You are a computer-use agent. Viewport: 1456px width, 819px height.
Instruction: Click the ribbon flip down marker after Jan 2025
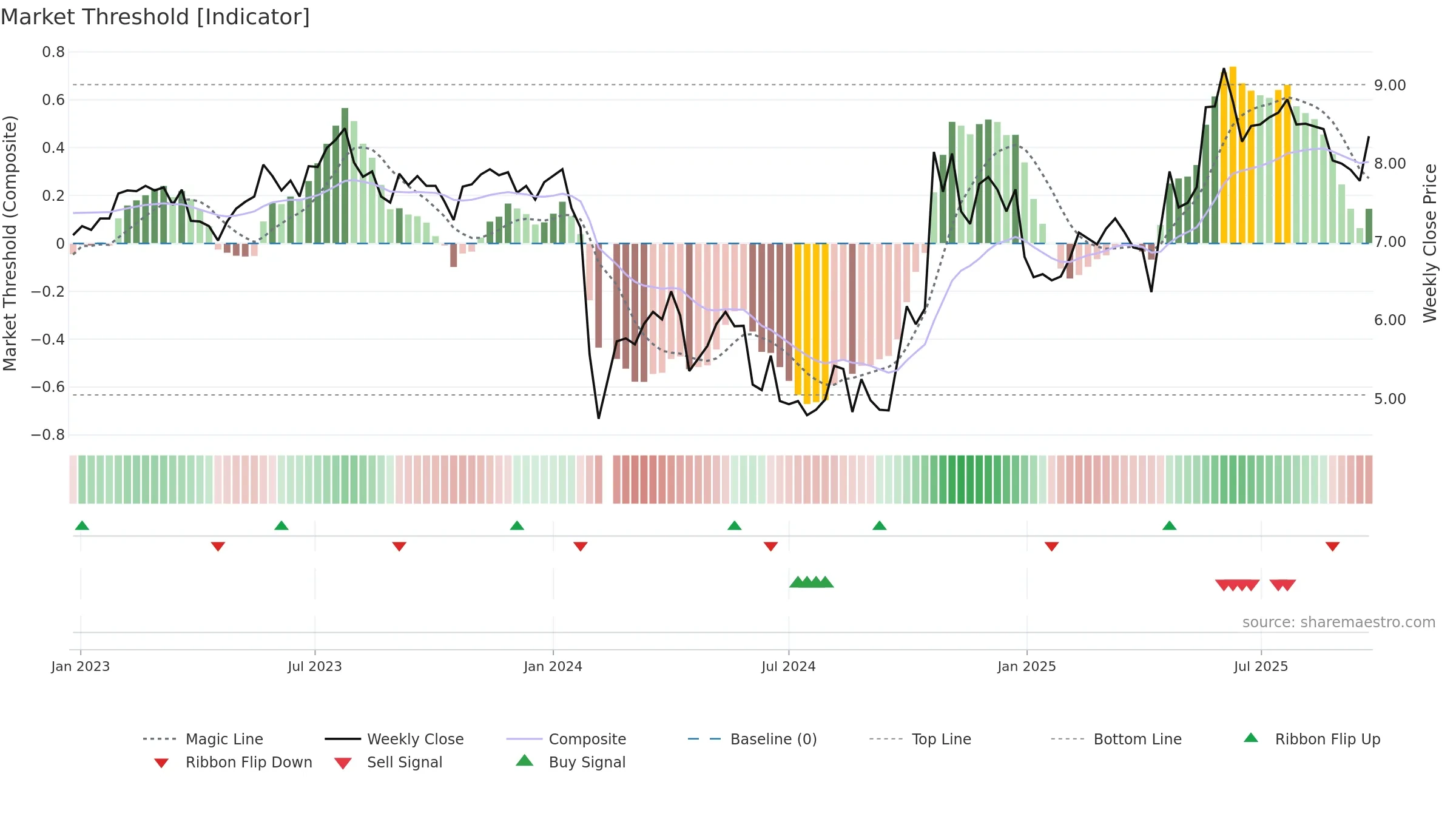1052,547
